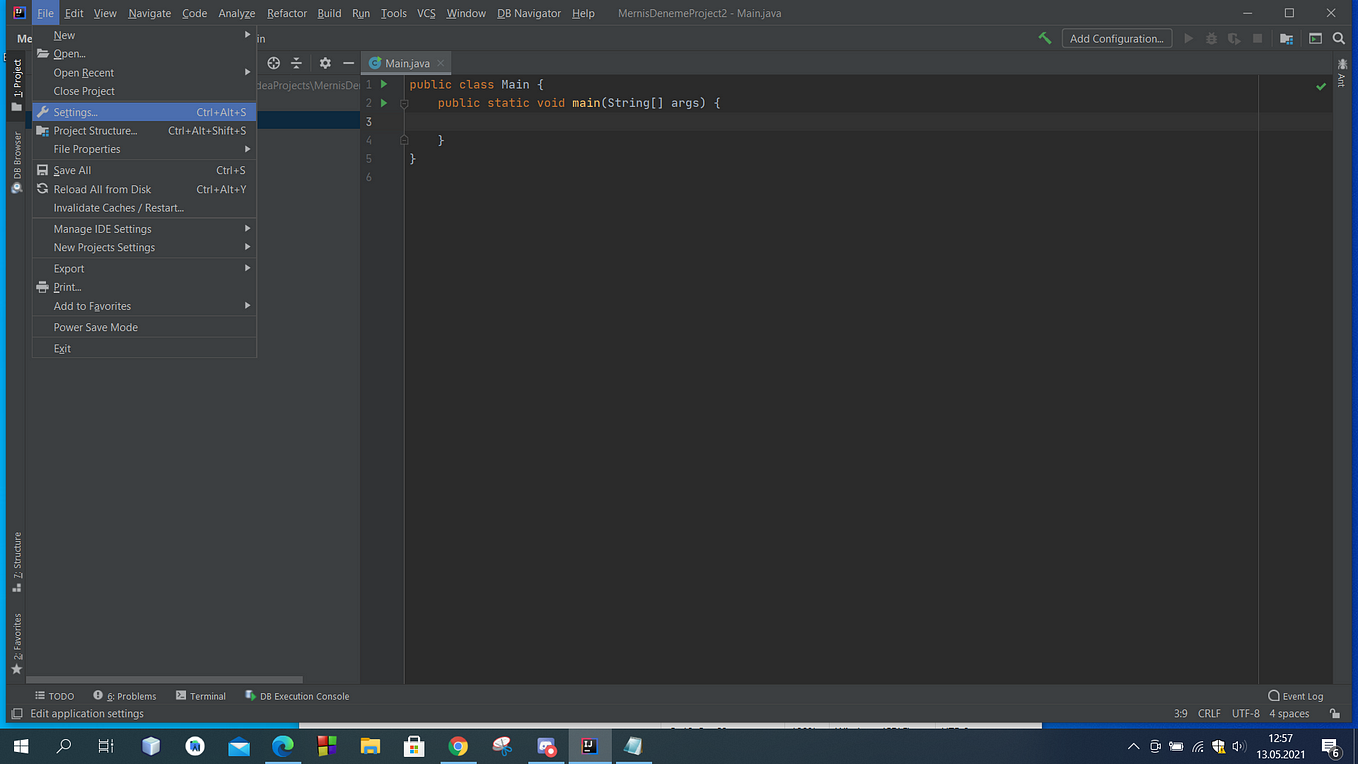Open the Search Everywhere magnifier icon
The width and height of the screenshot is (1358, 764).
coord(1338,38)
